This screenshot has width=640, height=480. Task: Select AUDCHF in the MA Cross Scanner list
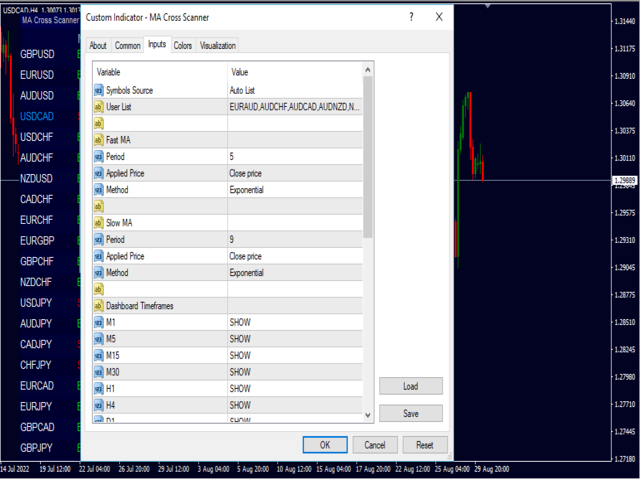coord(37,158)
